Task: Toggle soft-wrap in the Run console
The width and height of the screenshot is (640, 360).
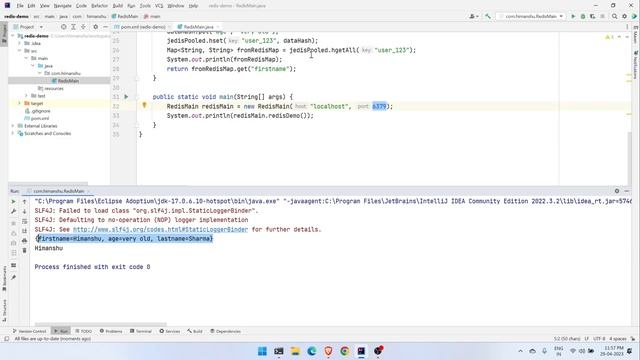Action: tap(24, 221)
